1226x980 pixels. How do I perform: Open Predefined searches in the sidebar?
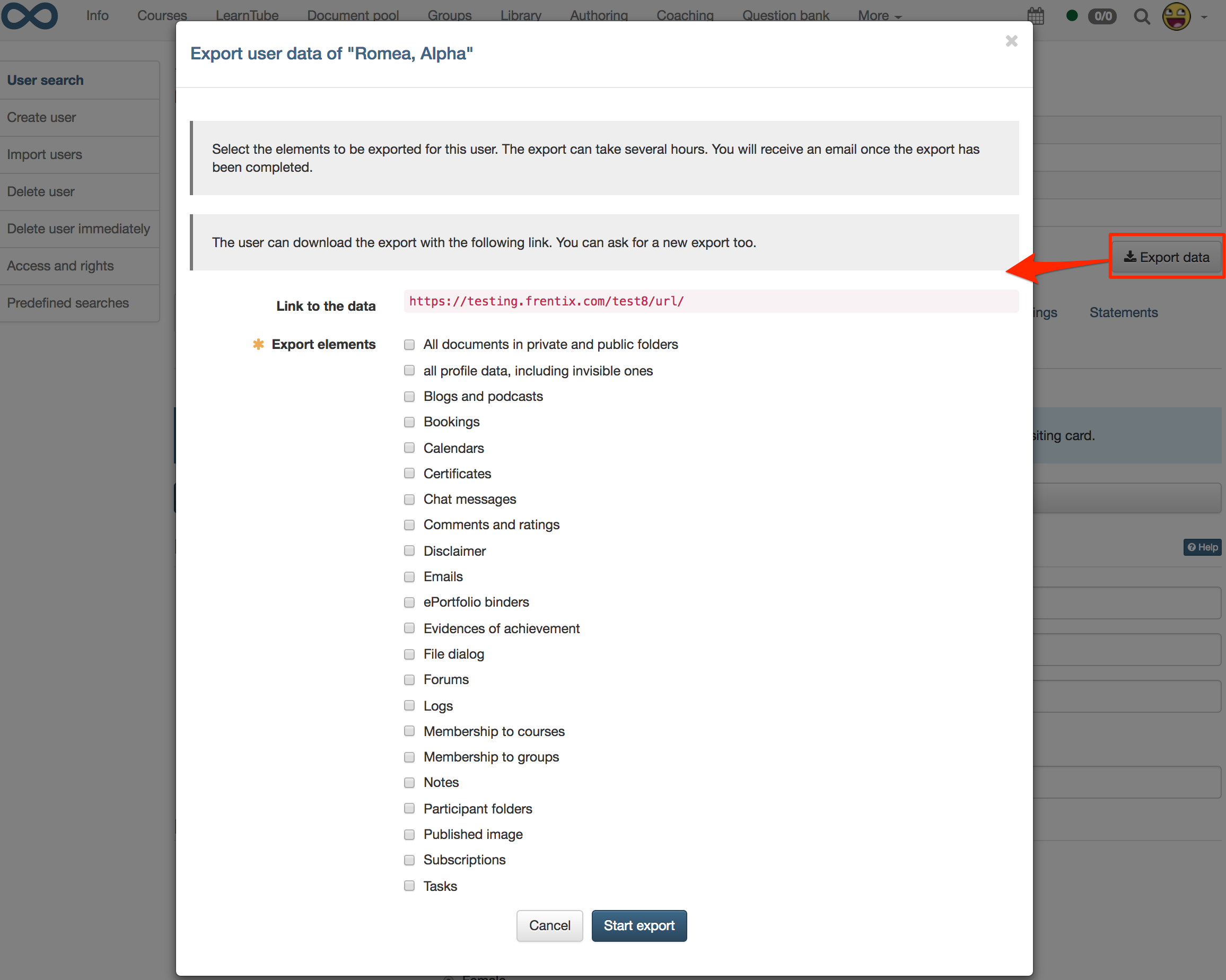(x=68, y=303)
